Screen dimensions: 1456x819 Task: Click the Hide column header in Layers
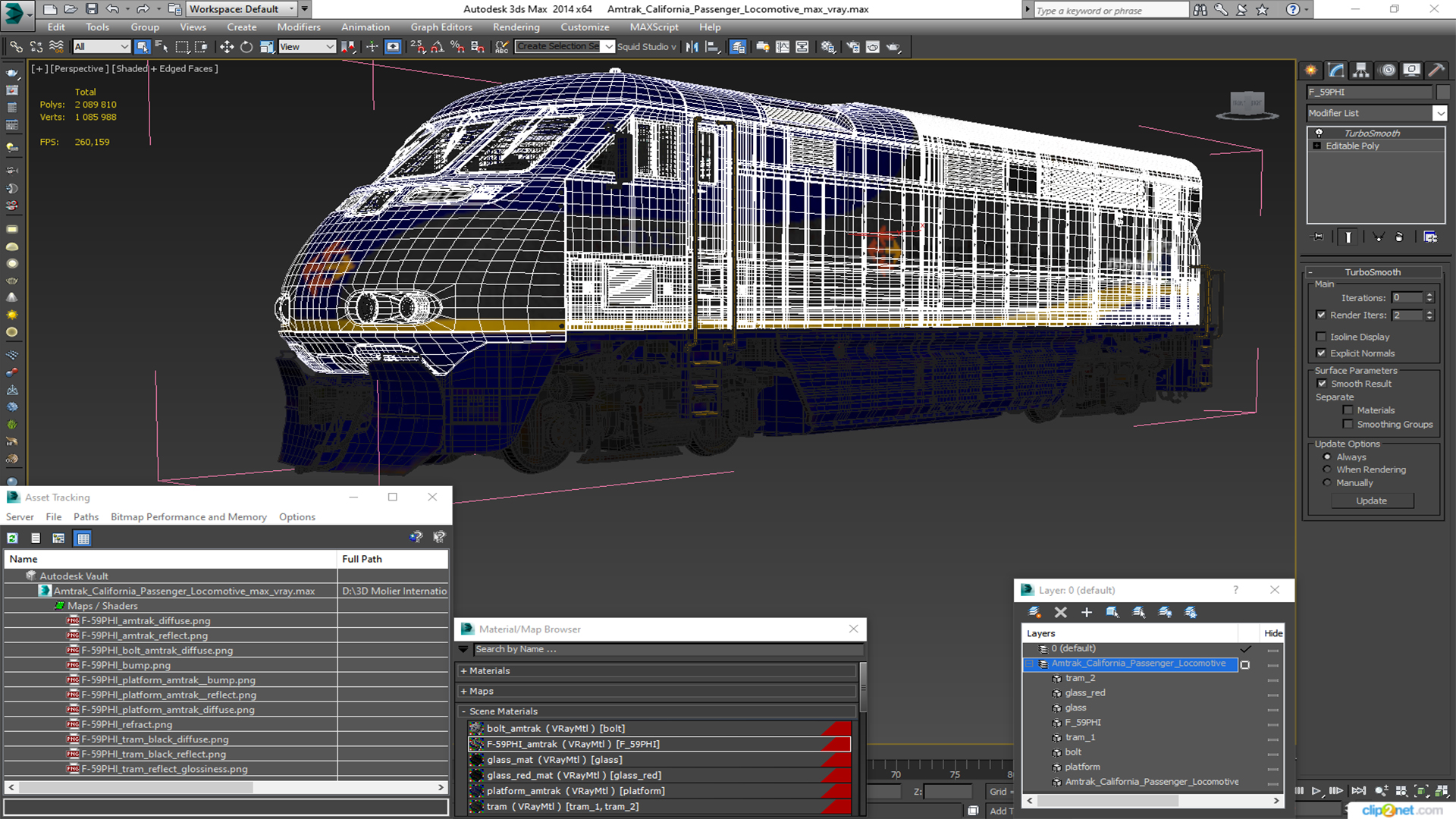point(1272,634)
